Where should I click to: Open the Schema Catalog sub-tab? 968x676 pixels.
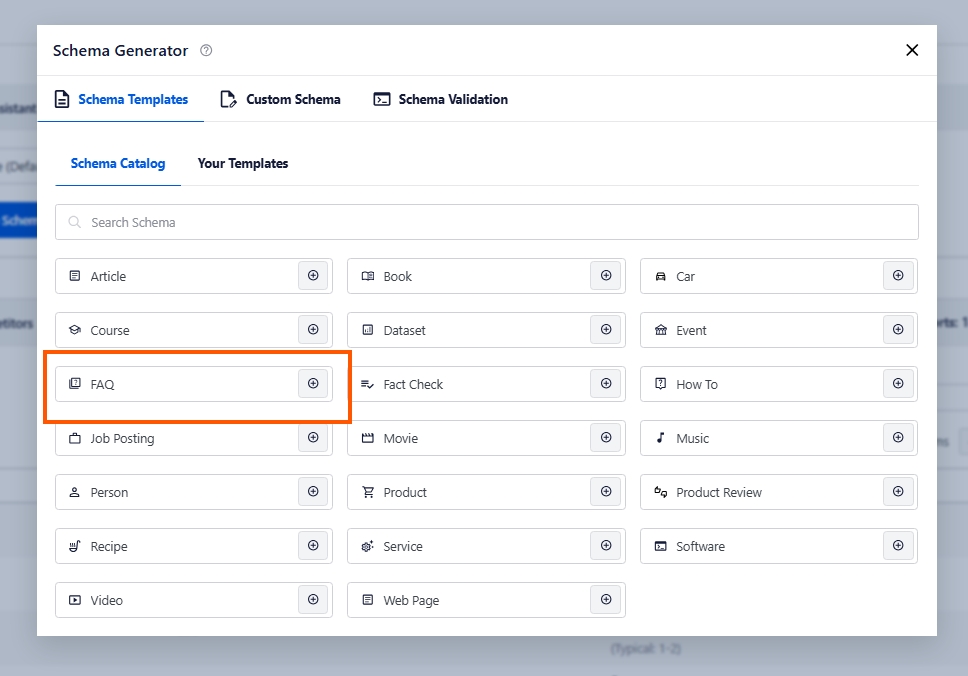click(x=118, y=164)
